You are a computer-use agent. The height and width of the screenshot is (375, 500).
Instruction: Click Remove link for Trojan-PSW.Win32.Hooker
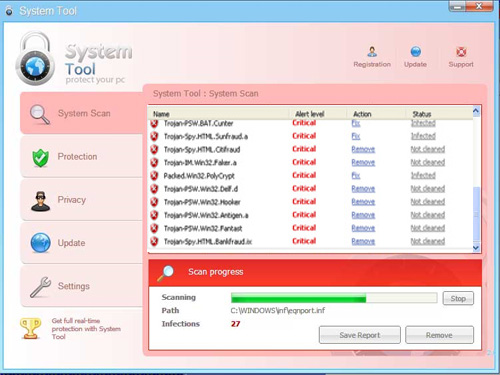363,202
